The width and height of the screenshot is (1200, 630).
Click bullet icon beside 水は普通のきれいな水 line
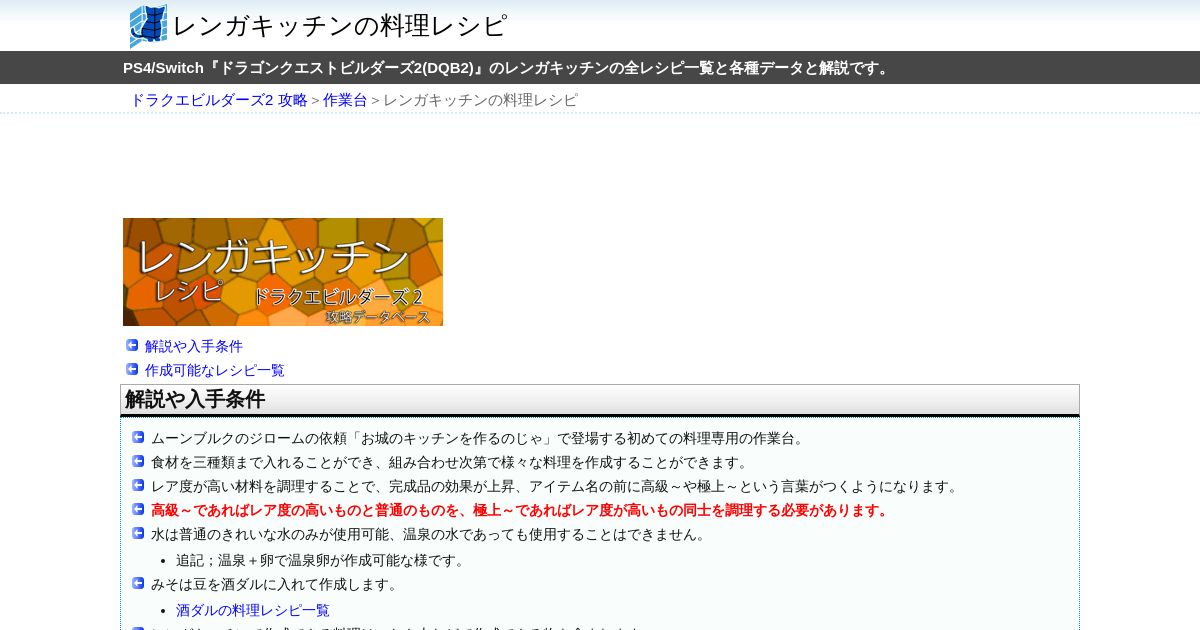pos(138,533)
